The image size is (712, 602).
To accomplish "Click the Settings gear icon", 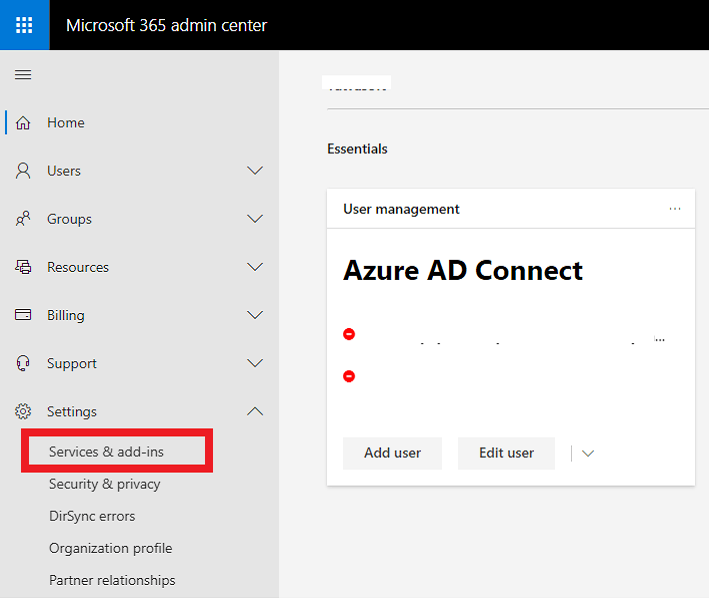I will (x=23, y=411).
